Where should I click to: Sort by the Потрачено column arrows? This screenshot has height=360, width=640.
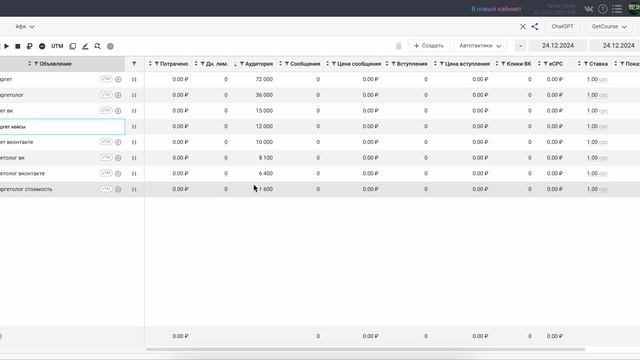(x=150, y=64)
